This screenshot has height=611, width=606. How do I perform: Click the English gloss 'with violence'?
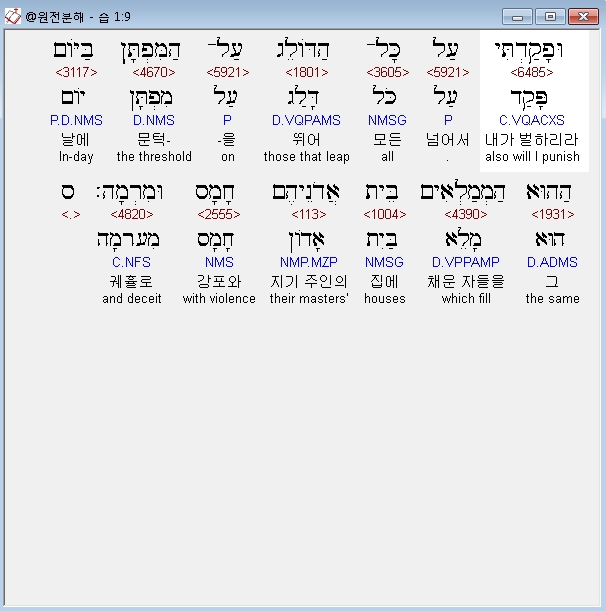[x=219, y=298]
